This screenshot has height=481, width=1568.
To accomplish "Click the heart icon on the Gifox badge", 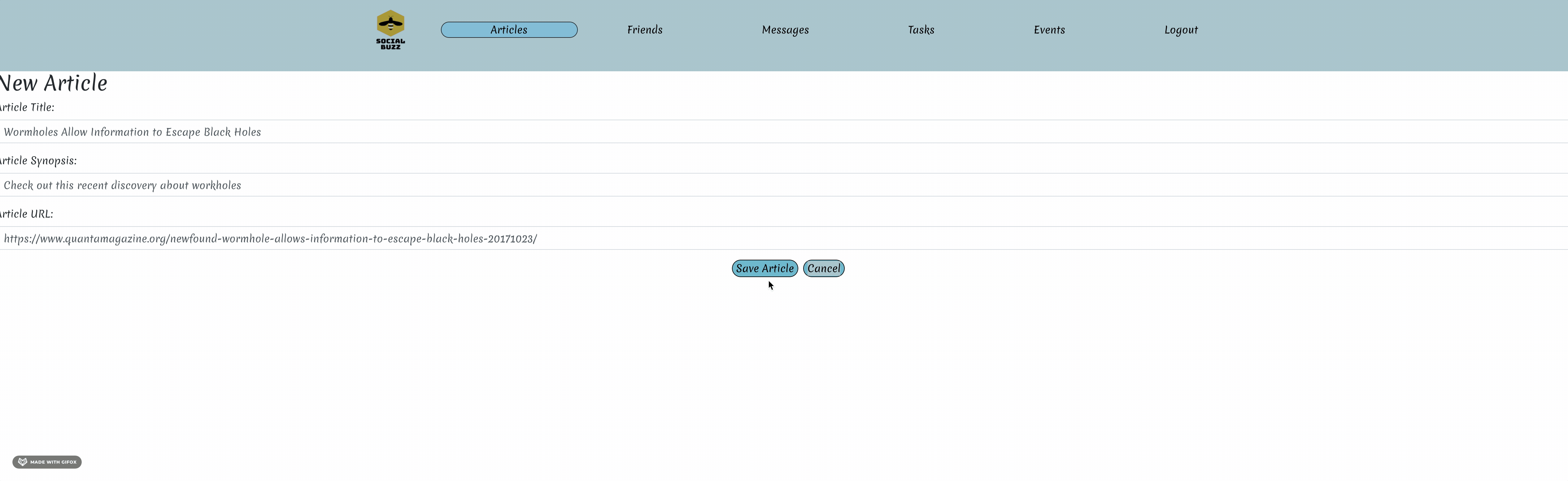I will tap(22, 461).
